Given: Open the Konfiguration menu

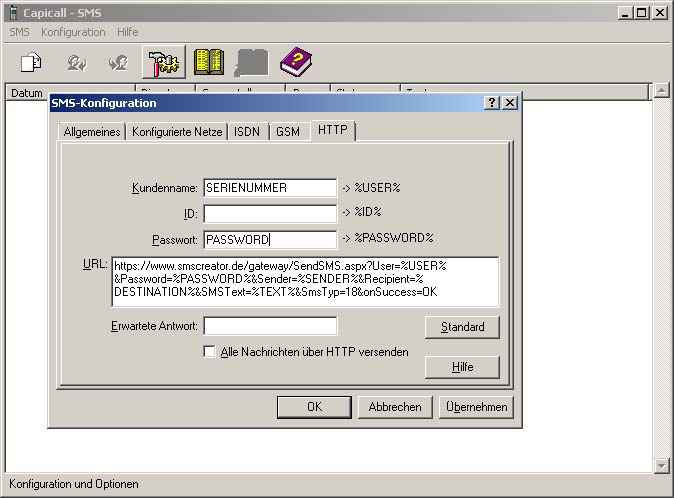Looking at the screenshot, I should pos(73,32).
